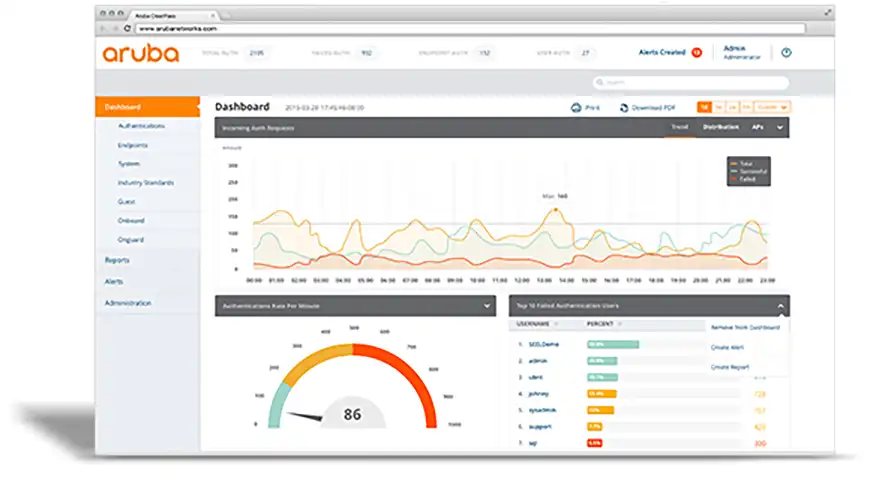This screenshot has width=870, height=480.
Task: Toggle the Failed series in chart legend
Action: pyautogui.click(x=747, y=178)
